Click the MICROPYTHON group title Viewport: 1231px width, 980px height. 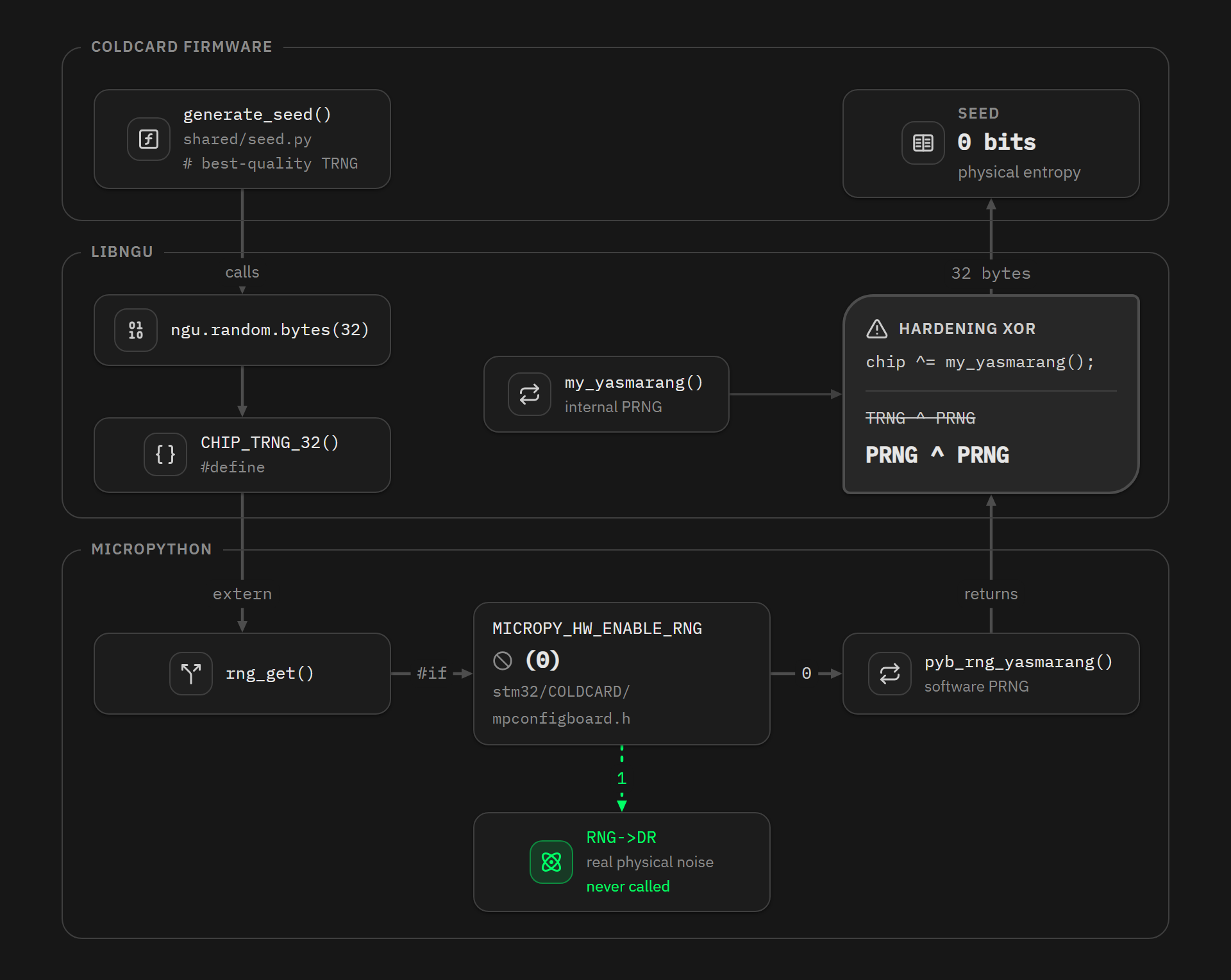tap(151, 549)
